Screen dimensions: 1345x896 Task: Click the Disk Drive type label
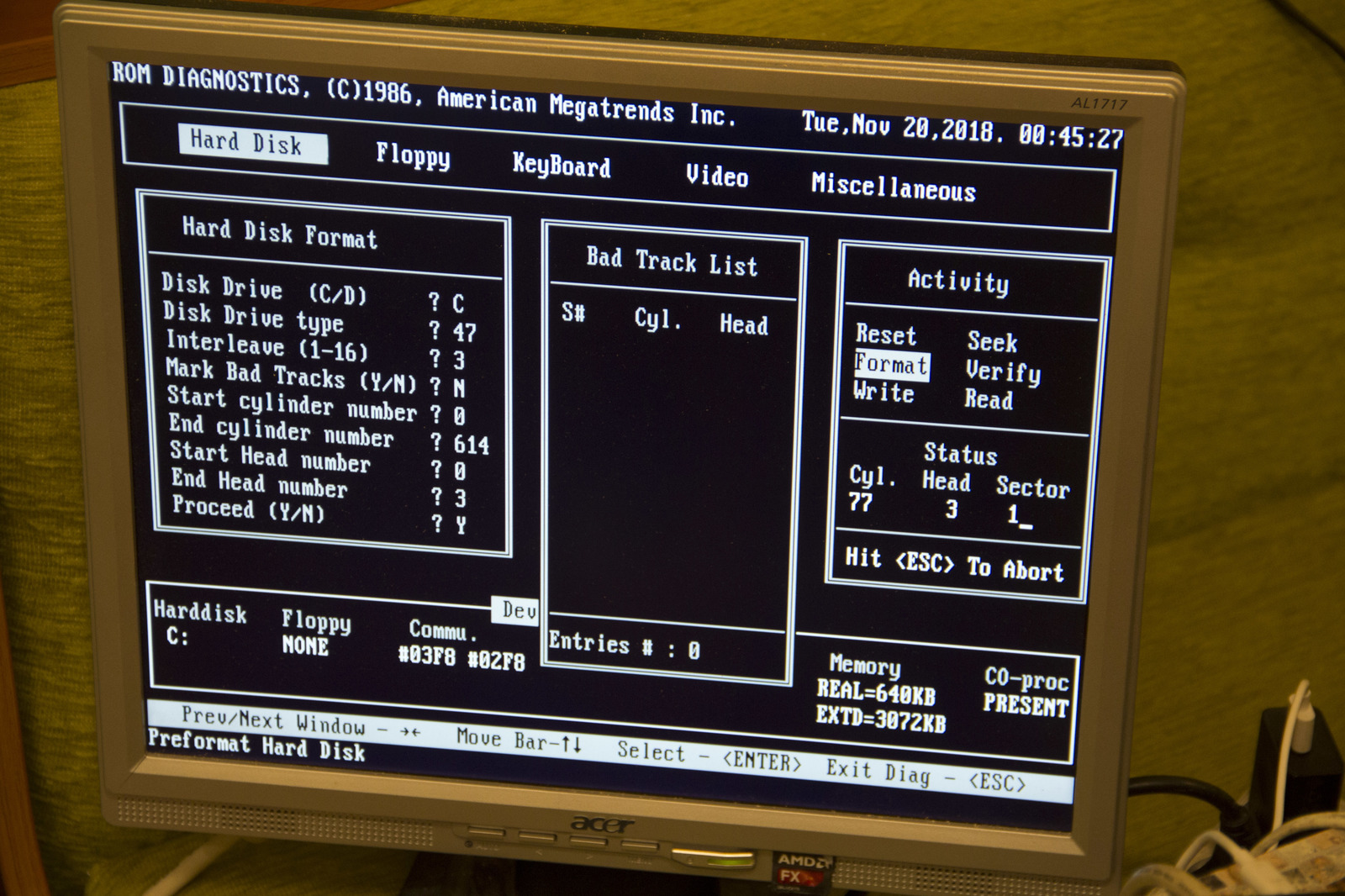point(253,317)
